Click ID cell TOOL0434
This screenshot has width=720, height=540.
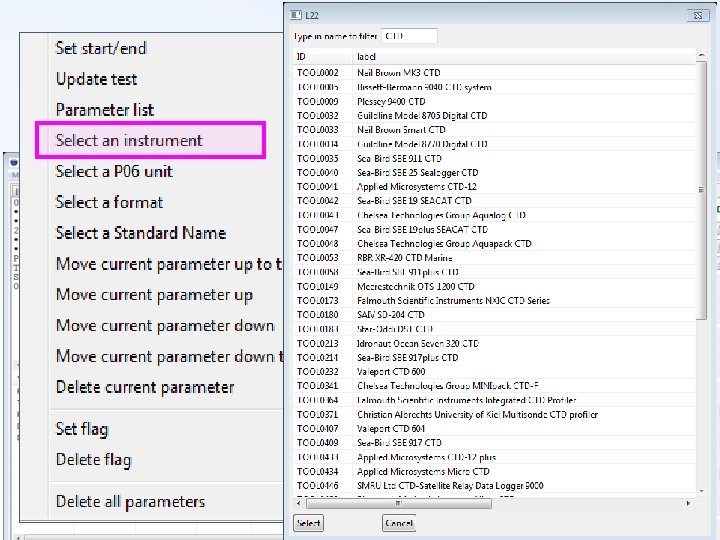click(x=318, y=471)
